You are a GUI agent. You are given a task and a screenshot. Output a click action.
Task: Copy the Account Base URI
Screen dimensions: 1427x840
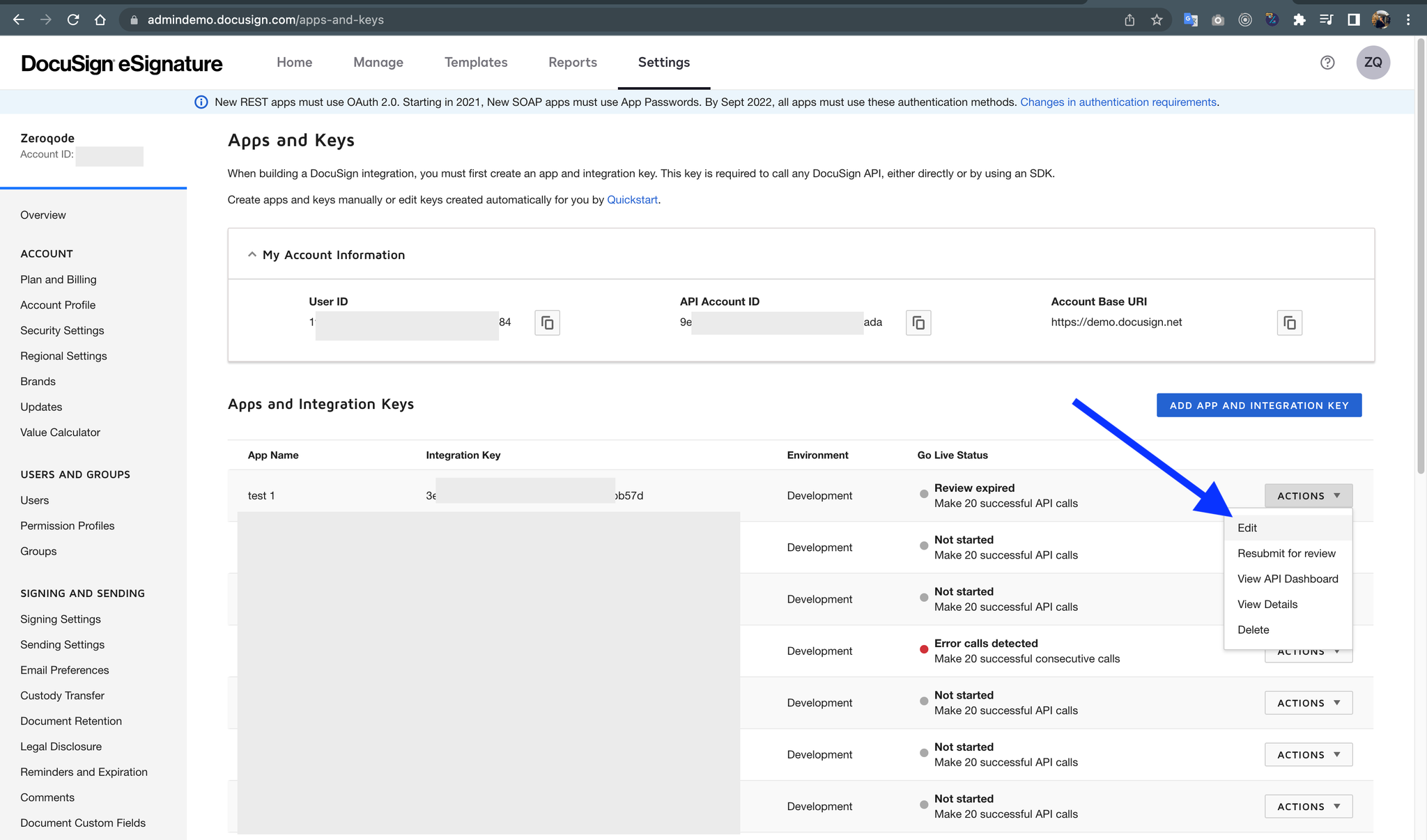1290,322
